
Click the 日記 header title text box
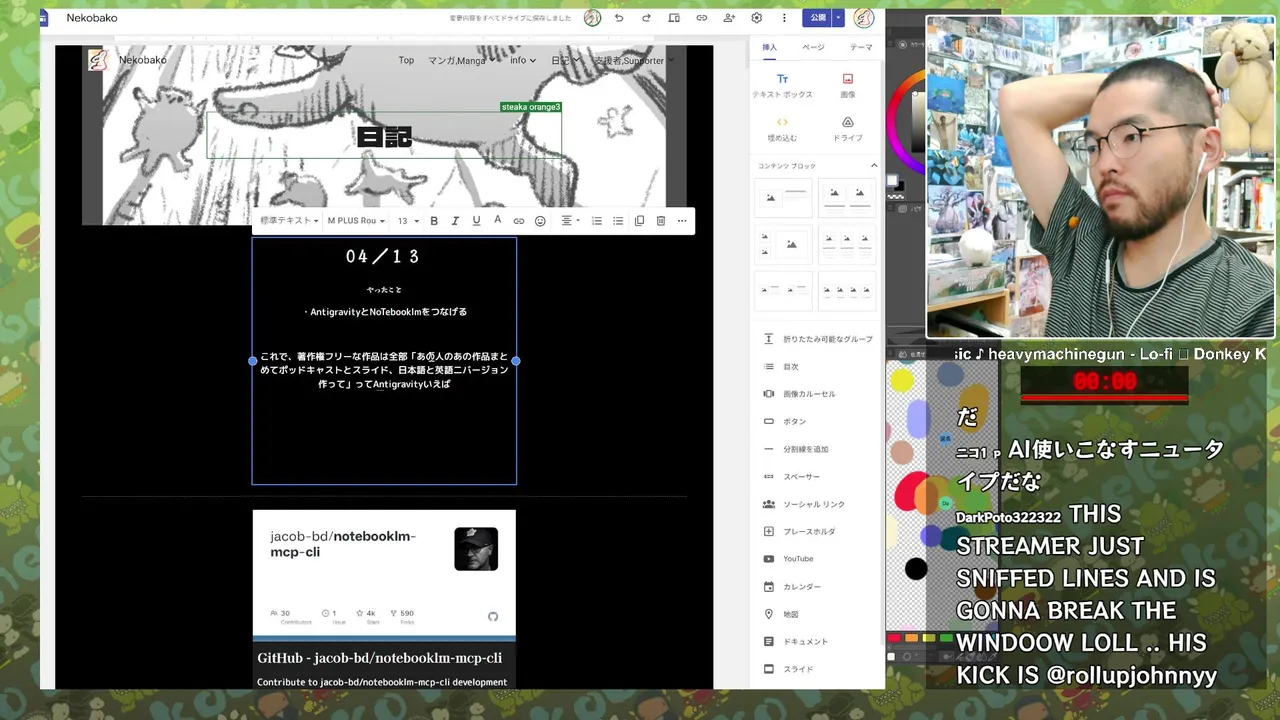pos(384,136)
